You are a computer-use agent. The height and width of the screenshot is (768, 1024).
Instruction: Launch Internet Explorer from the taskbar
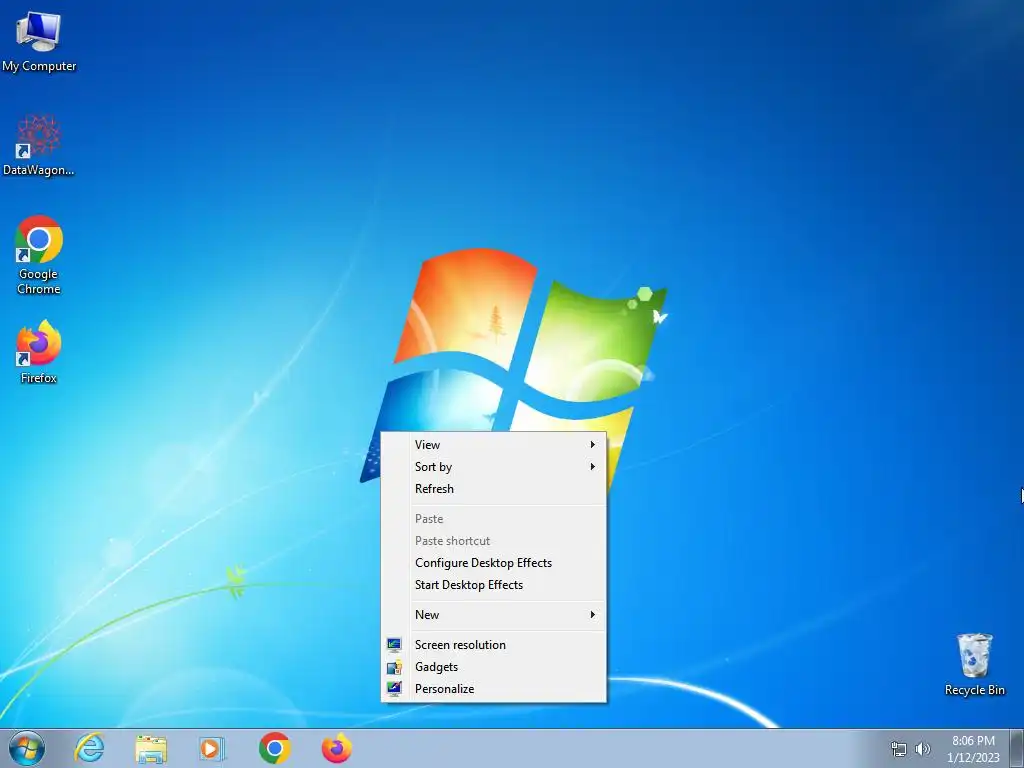pyautogui.click(x=89, y=748)
